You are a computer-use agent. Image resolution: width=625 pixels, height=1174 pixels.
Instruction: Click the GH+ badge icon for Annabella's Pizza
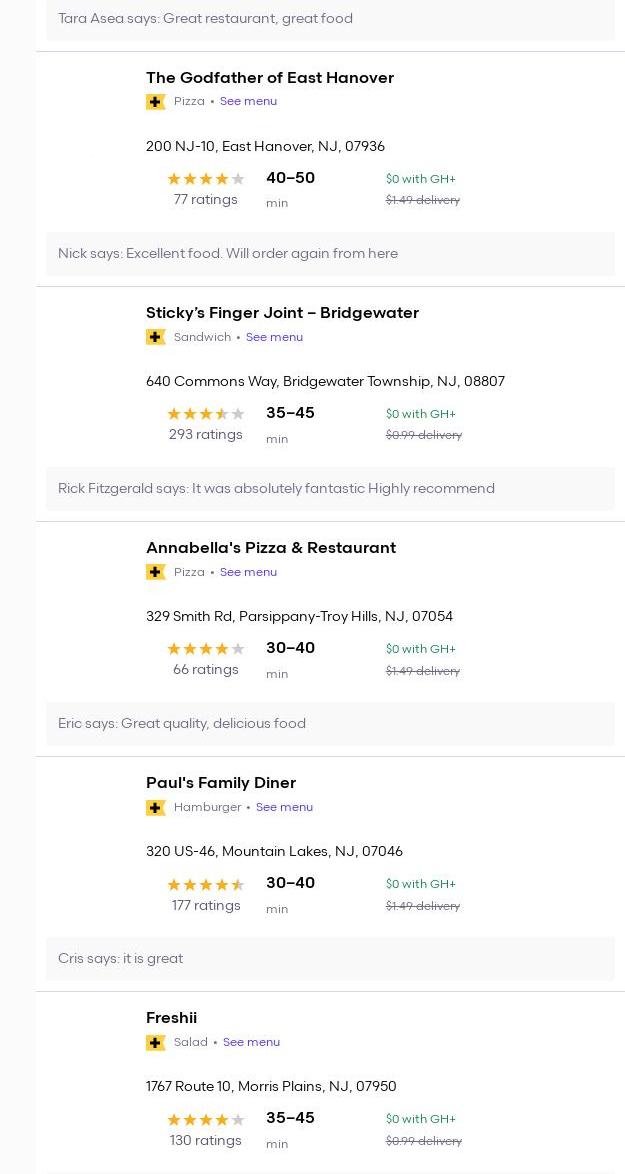pos(155,572)
